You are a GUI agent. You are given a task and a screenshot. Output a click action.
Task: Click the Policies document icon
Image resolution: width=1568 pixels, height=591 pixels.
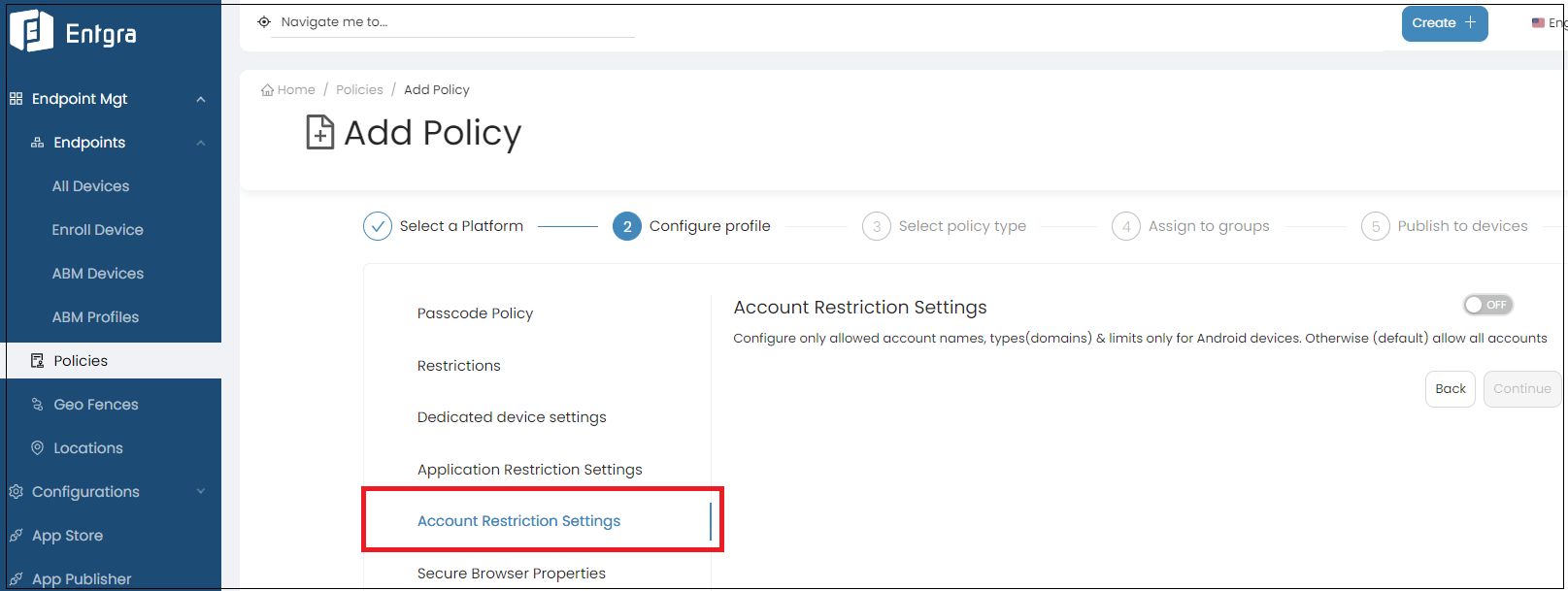[x=38, y=361]
